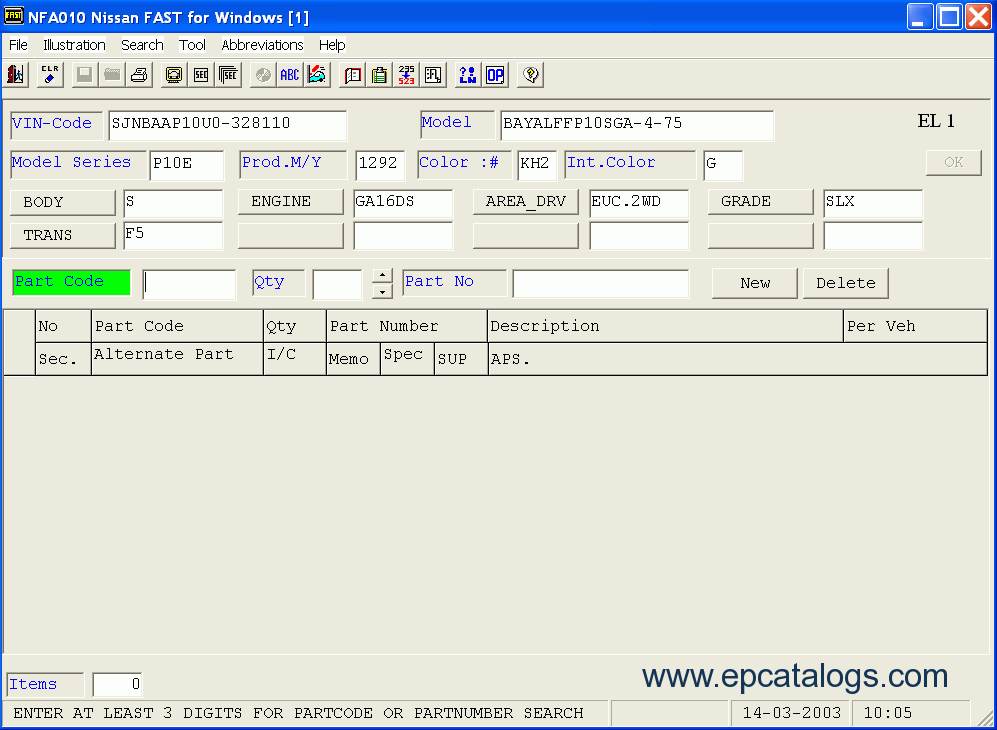997x730 pixels.
Task: Click the Color field KH2
Action: click(537, 165)
